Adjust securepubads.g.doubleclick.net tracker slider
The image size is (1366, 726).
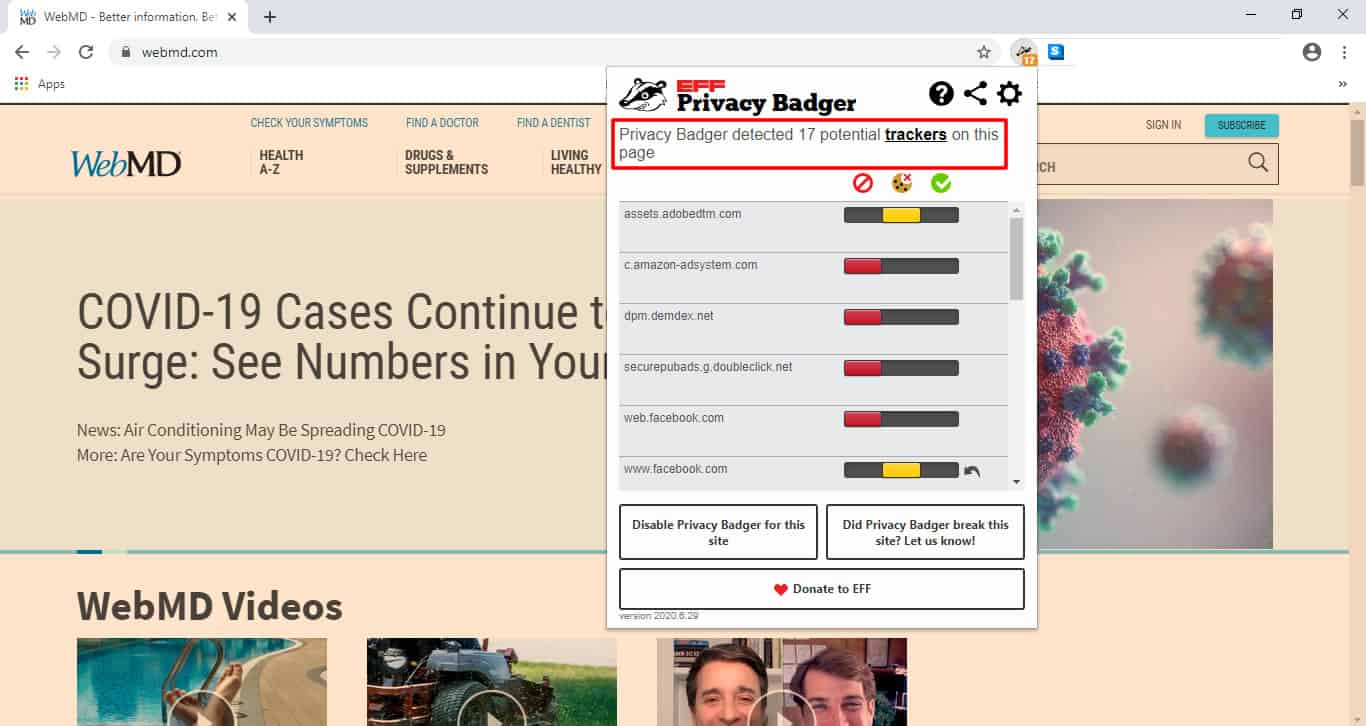(901, 368)
